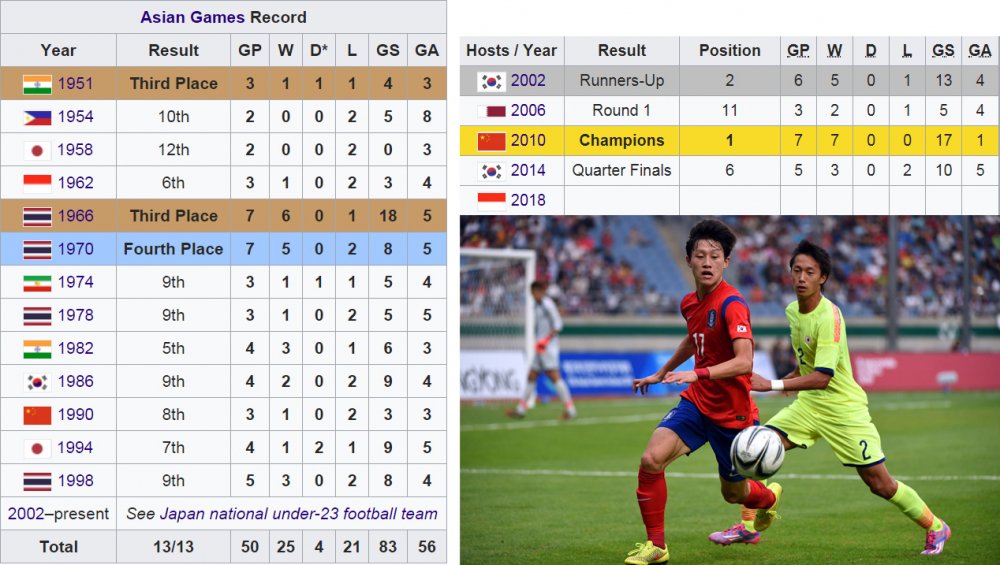Image resolution: width=1000 pixels, height=565 pixels.
Task: Click the Philippines flag icon beside 1954
Action: (x=37, y=117)
